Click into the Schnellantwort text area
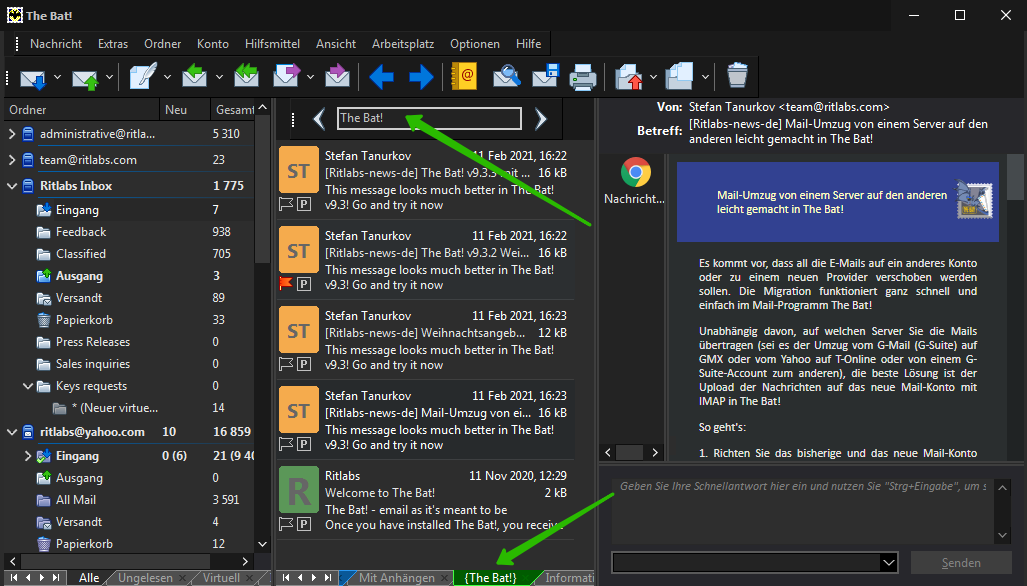Image resolution: width=1027 pixels, height=586 pixels. click(803, 511)
